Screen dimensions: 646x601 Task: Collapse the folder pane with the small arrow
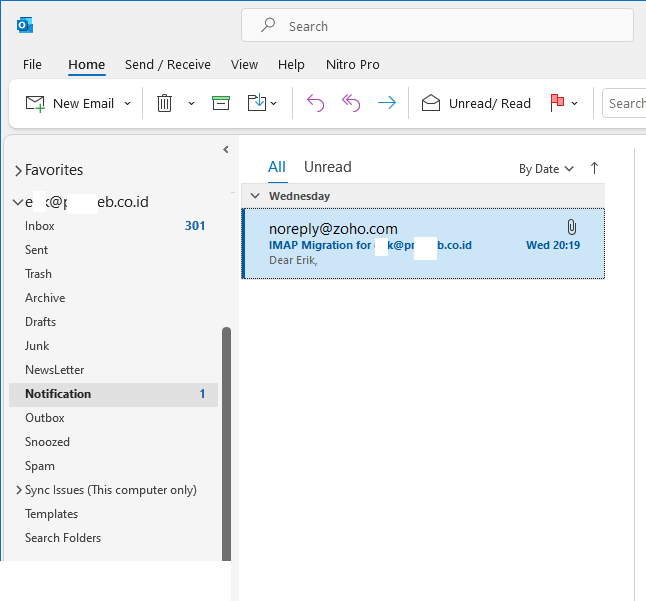click(225, 150)
